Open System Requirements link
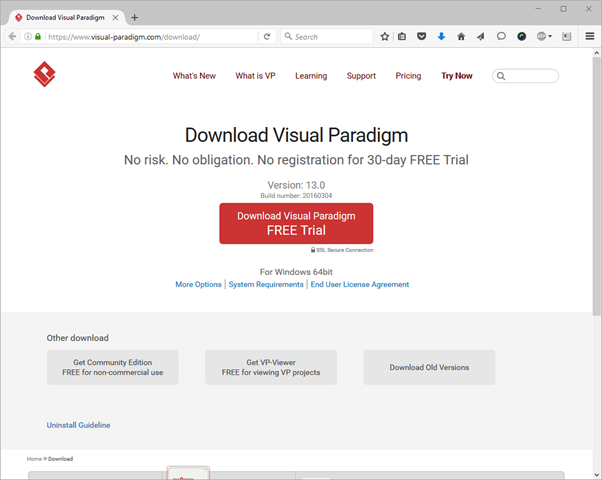This screenshot has width=602, height=480. tap(266, 285)
